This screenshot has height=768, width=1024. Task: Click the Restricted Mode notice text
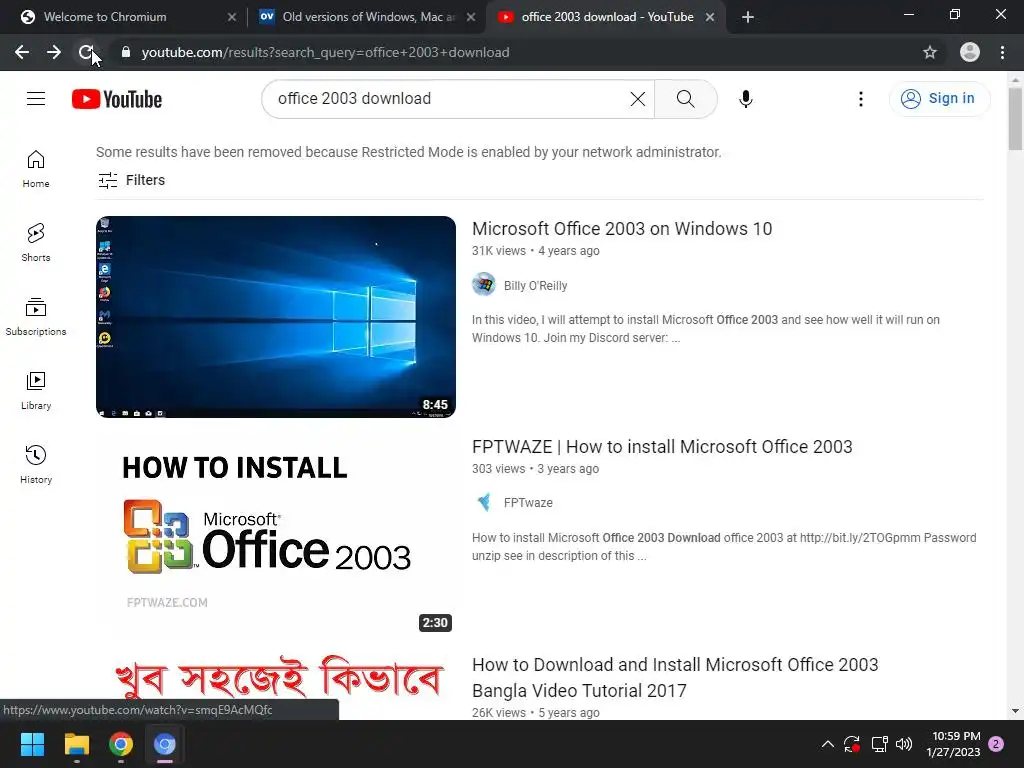point(409,152)
